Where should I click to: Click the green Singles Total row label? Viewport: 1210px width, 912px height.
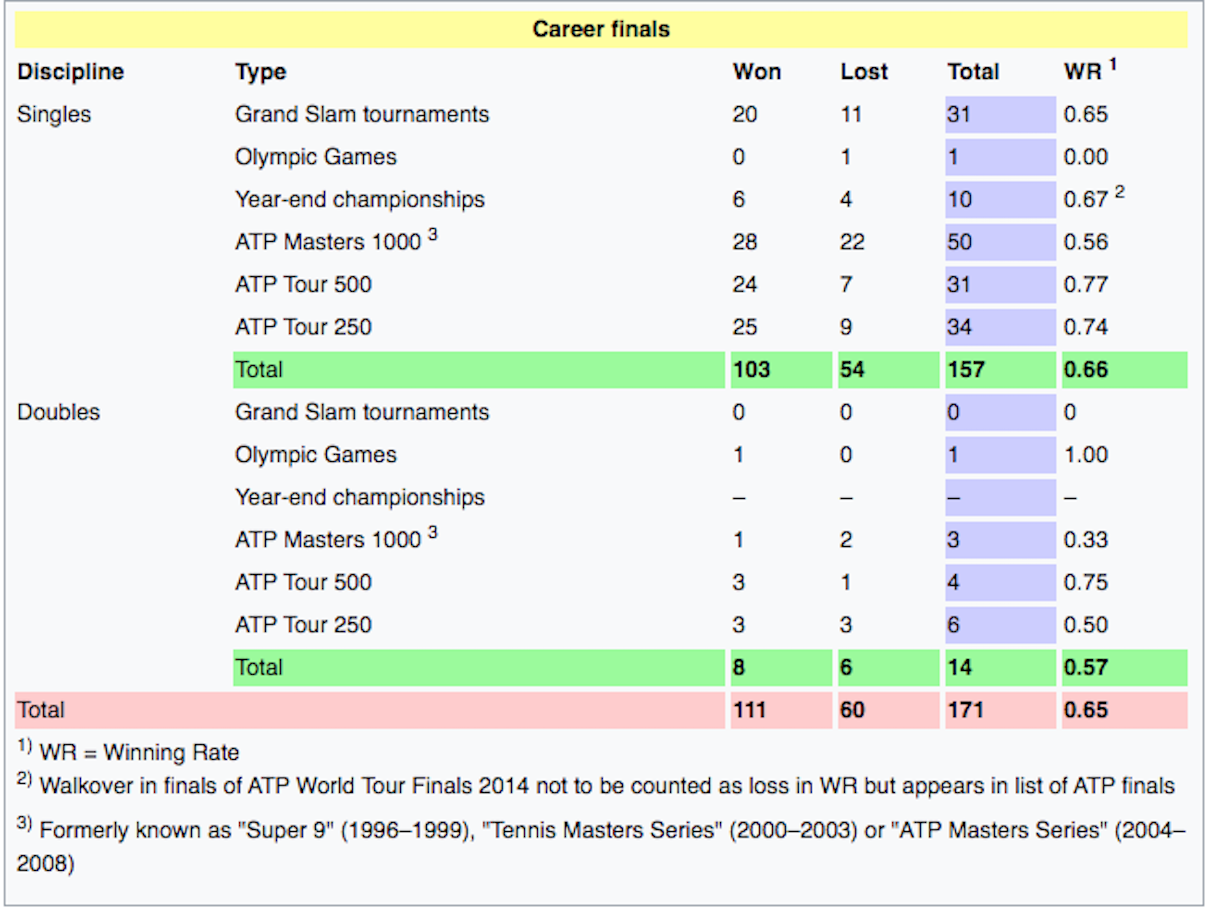[x=478, y=370]
